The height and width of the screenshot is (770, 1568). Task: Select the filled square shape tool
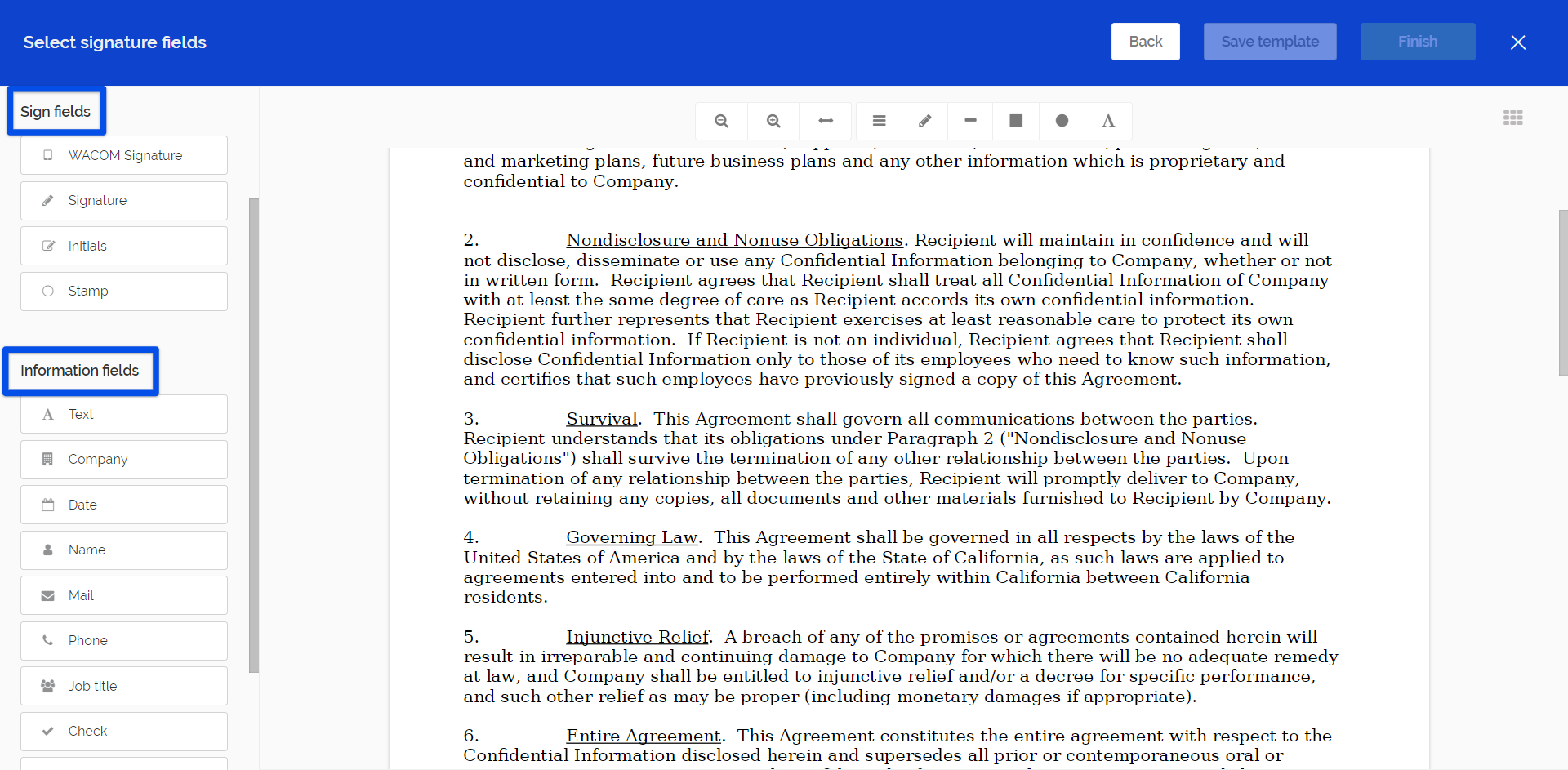point(1016,121)
